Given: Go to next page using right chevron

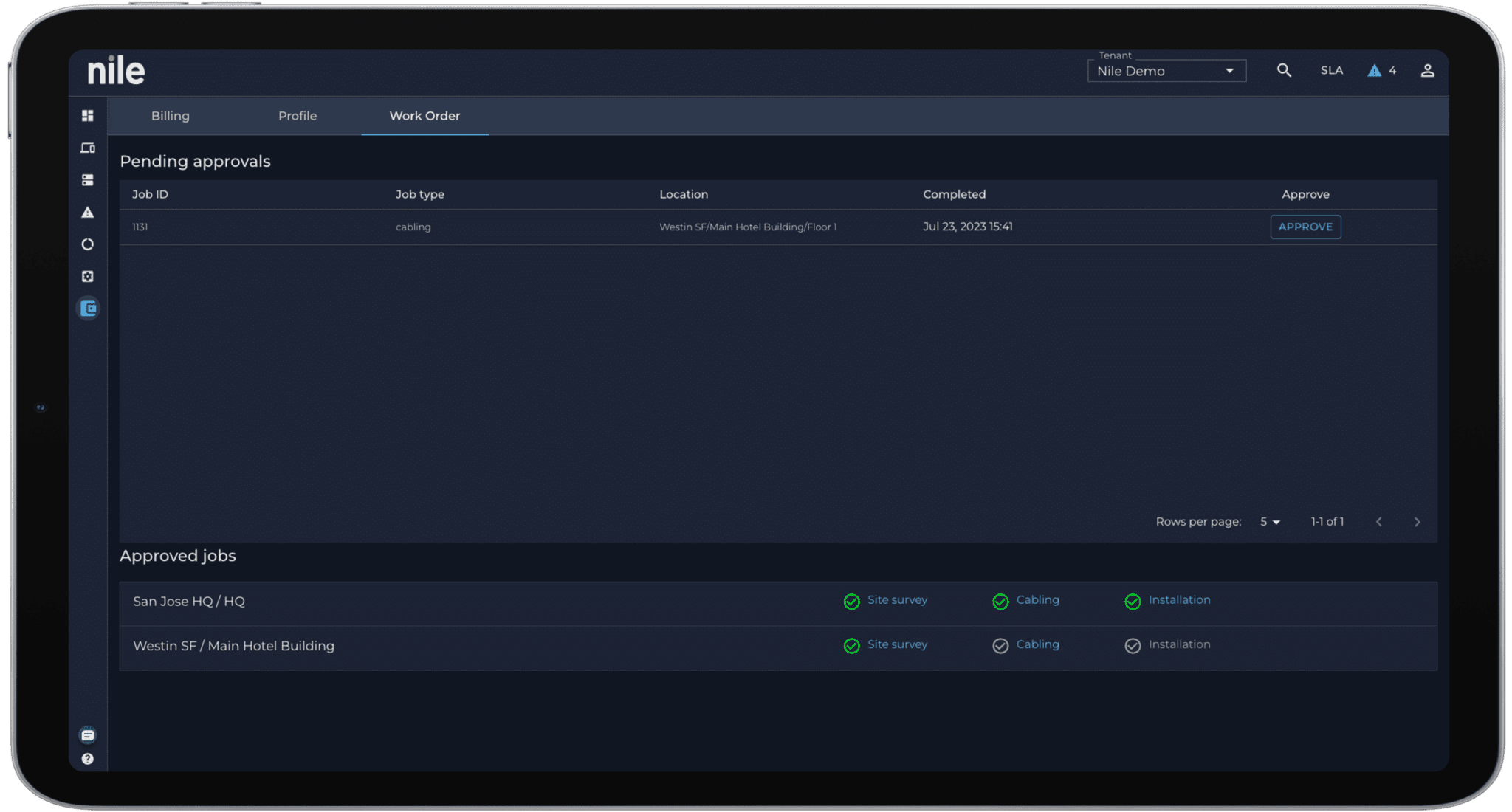Looking at the screenshot, I should pos(1417,522).
